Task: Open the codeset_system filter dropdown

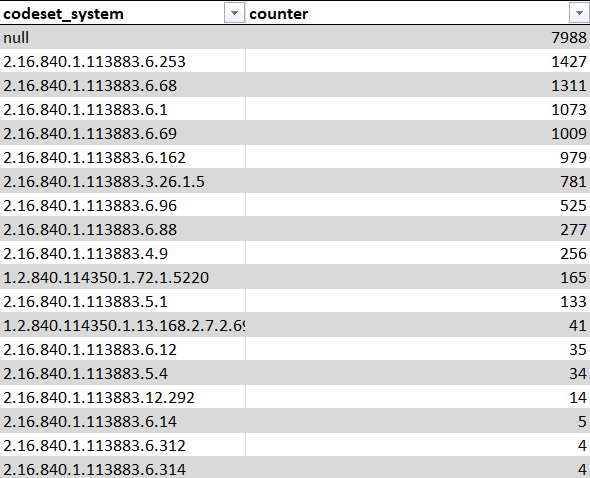Action: [x=234, y=14]
